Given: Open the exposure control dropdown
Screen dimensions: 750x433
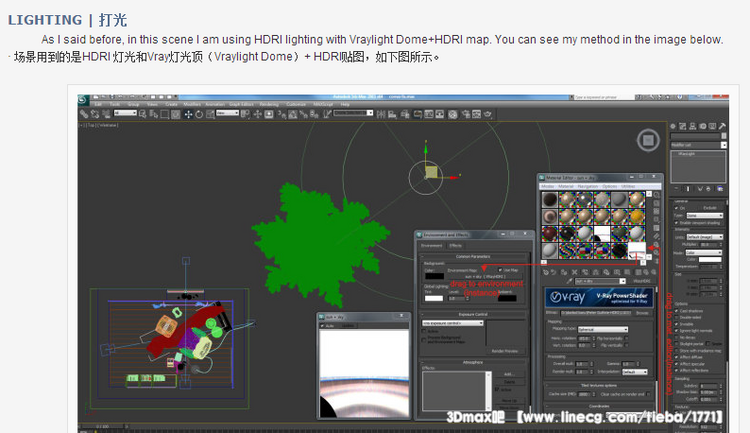Looking at the screenshot, I should click(452, 323).
